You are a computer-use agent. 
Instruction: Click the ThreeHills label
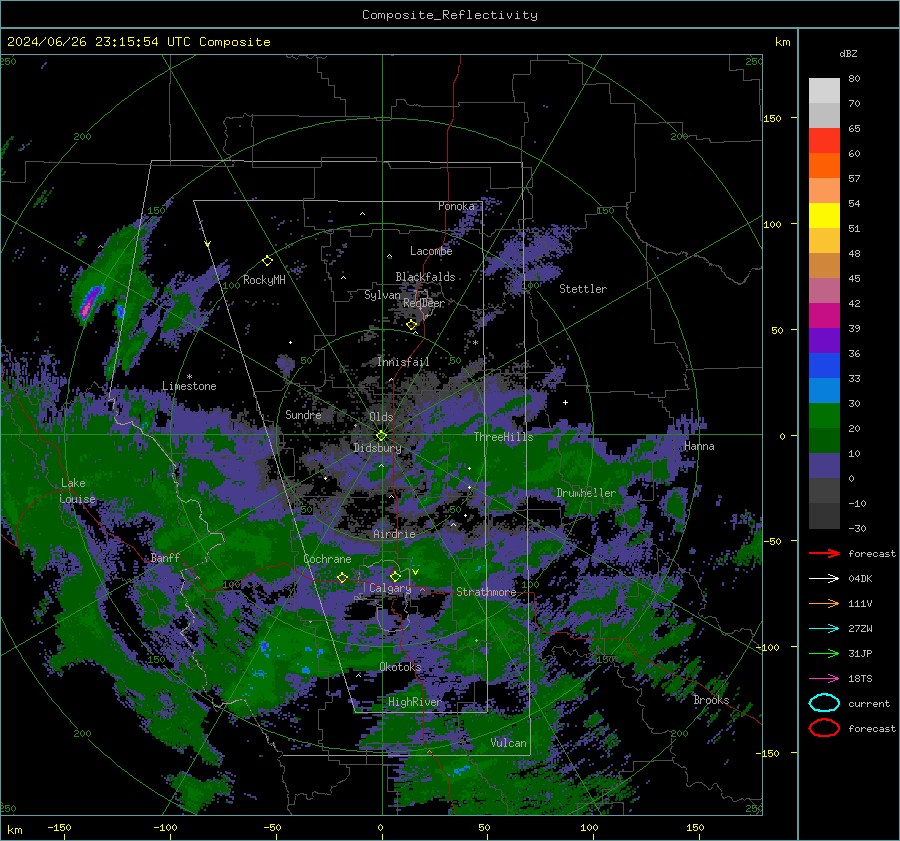click(503, 437)
